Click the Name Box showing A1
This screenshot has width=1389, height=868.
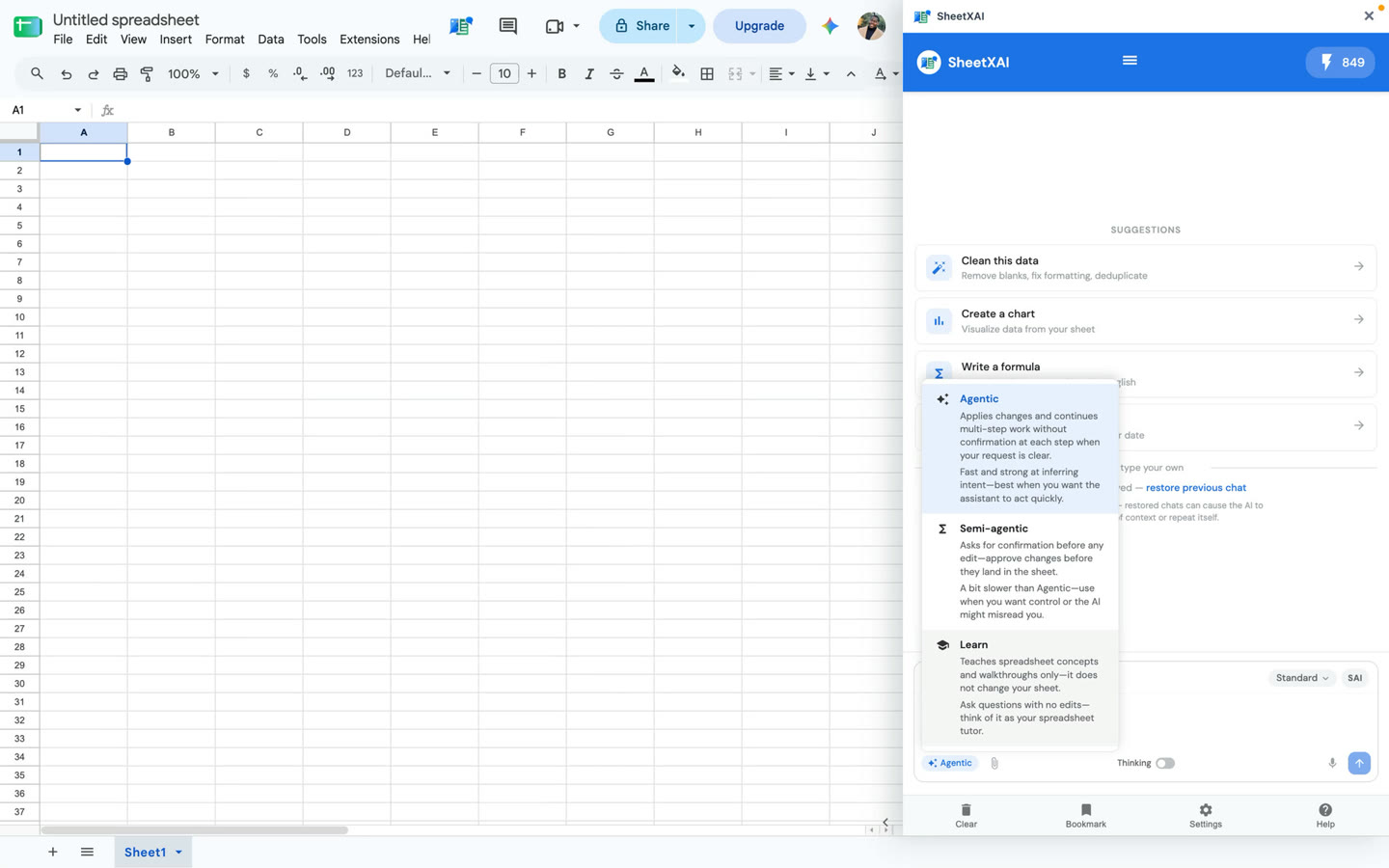(x=45, y=110)
